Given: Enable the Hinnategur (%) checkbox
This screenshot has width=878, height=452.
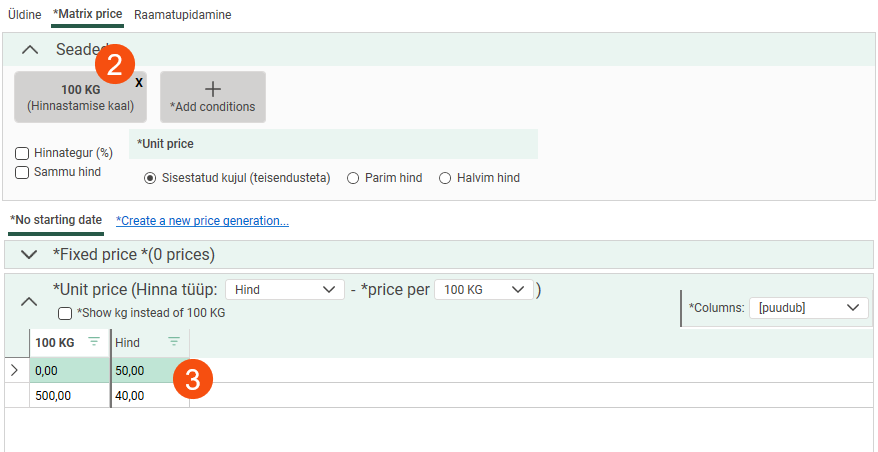Looking at the screenshot, I should [x=22, y=154].
